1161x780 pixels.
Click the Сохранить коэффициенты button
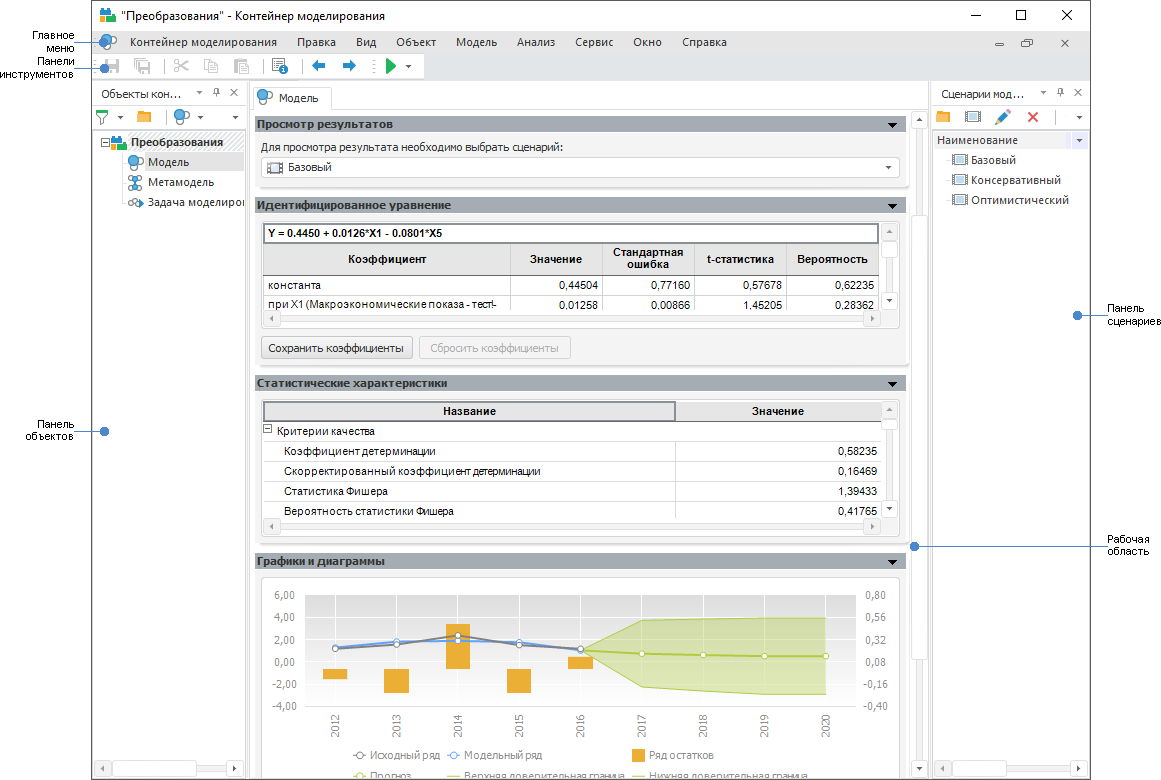click(x=336, y=348)
